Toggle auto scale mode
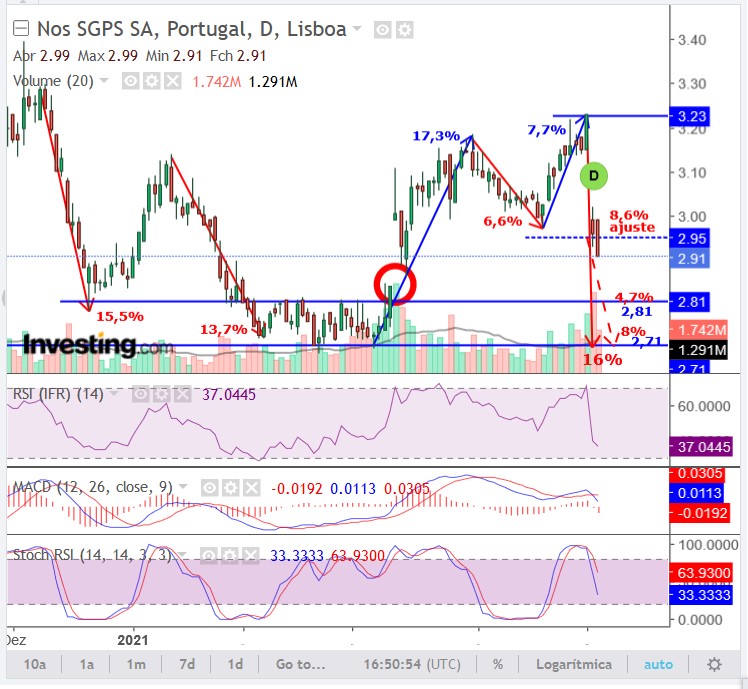This screenshot has height=689, width=748. [x=658, y=664]
